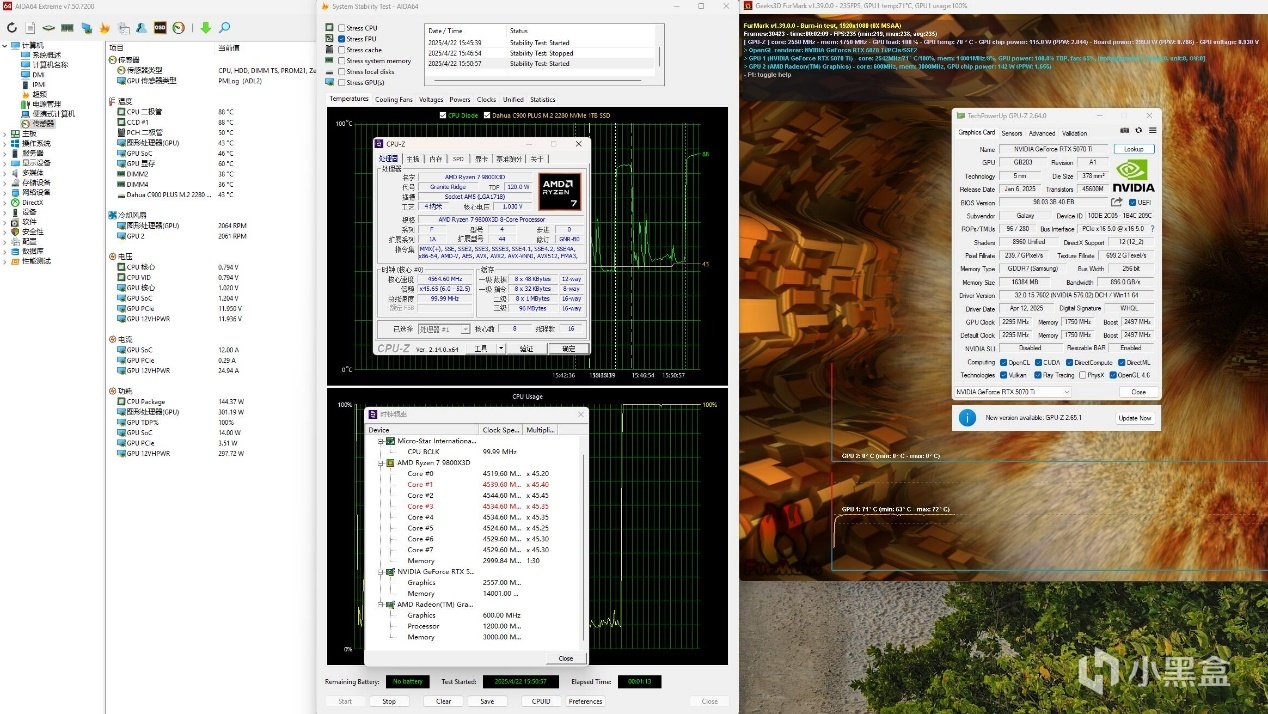Image resolution: width=1268 pixels, height=714 pixels.
Task: Switch to the Cooling Fans tab
Action: (393, 99)
